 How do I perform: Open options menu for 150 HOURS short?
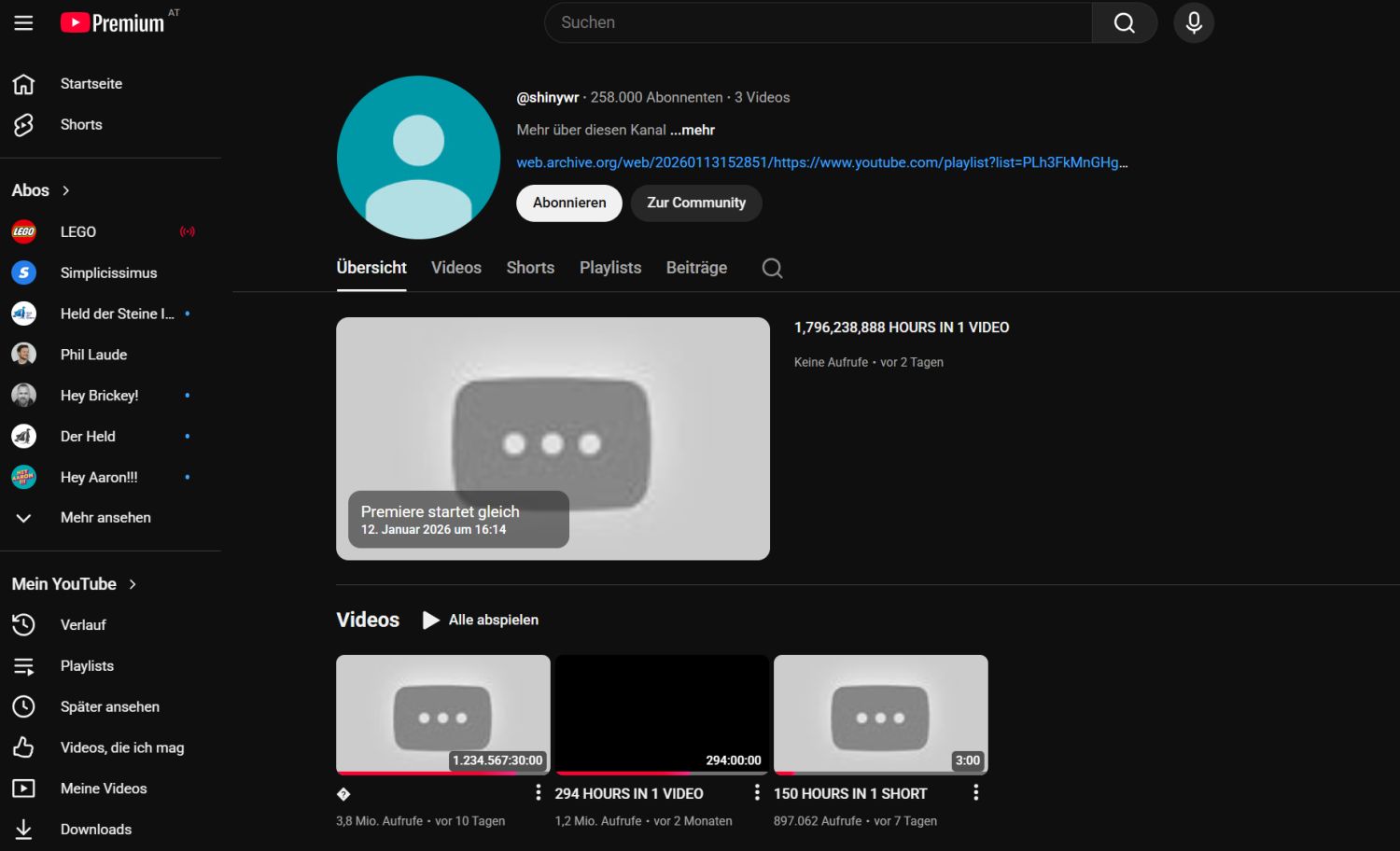(975, 793)
